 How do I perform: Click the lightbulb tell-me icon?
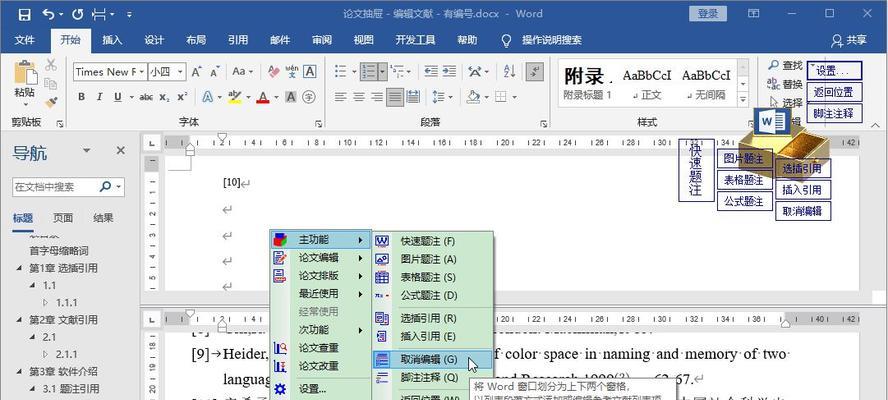click(x=507, y=40)
